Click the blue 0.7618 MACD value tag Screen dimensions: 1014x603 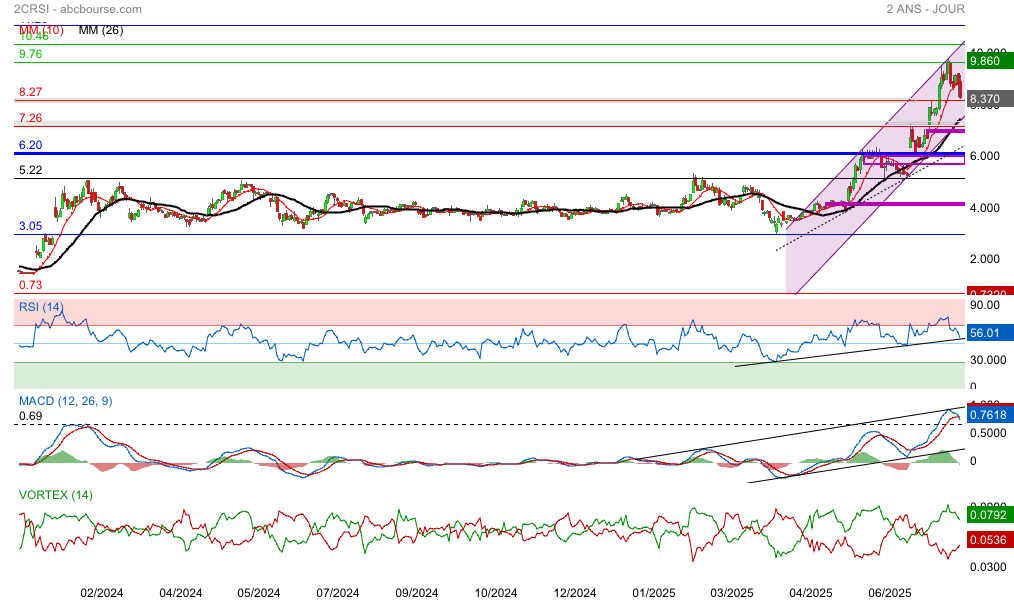pyautogui.click(x=990, y=415)
